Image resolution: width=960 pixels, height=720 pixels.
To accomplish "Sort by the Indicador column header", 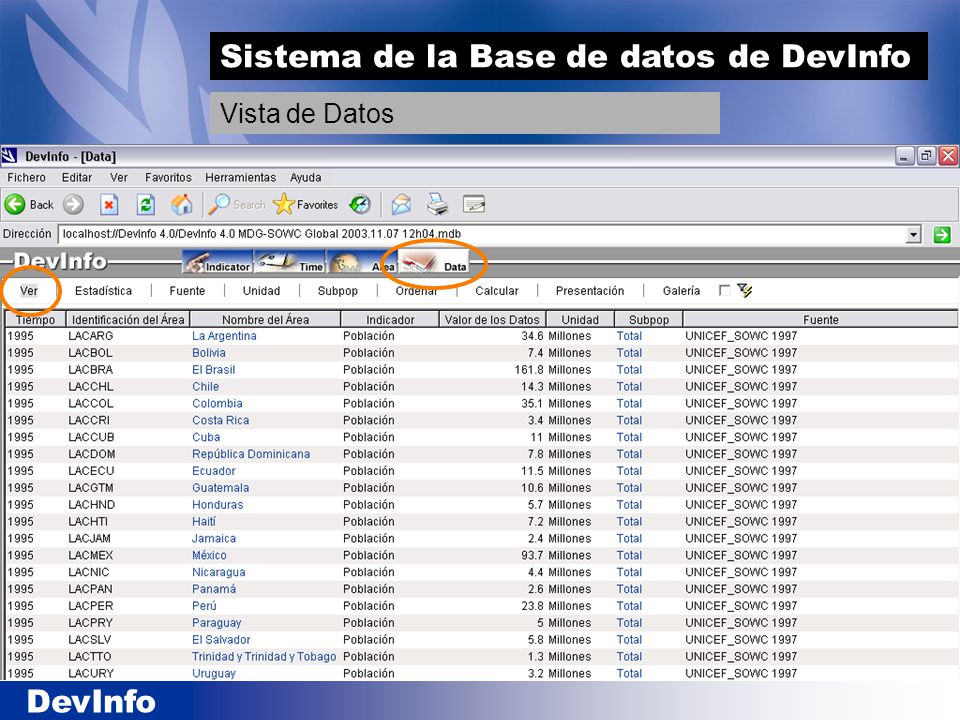I will (390, 320).
